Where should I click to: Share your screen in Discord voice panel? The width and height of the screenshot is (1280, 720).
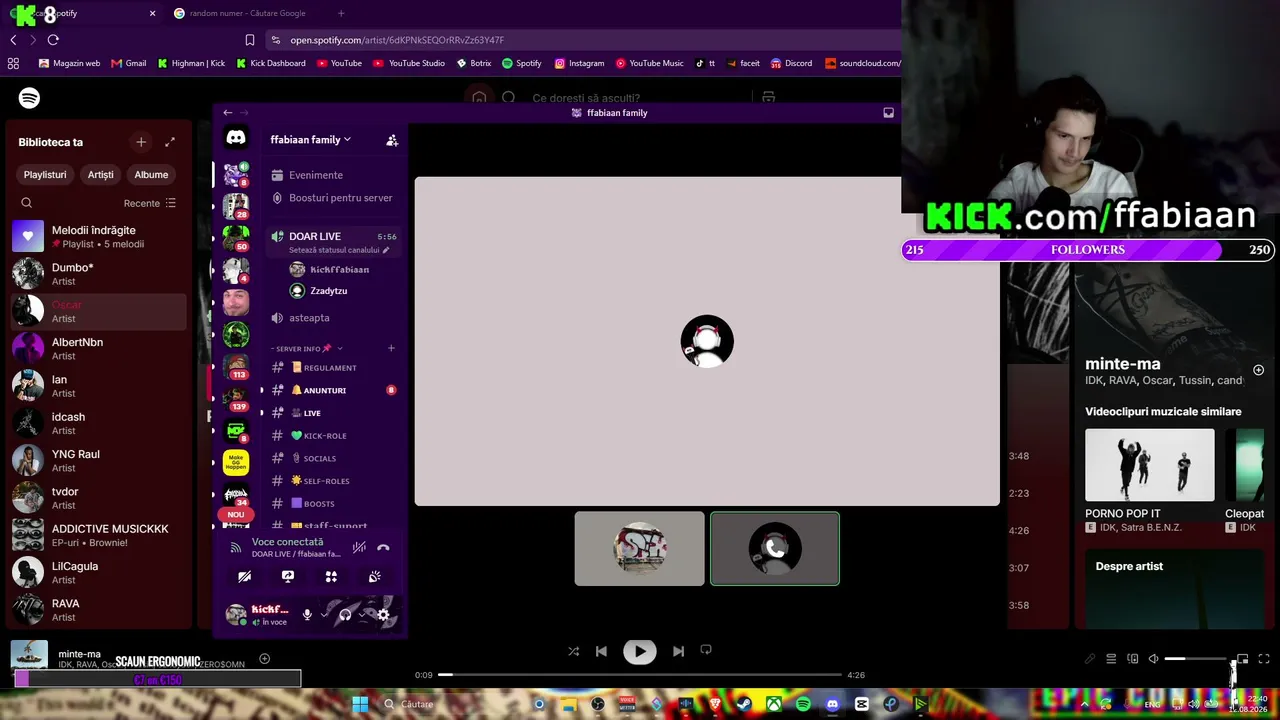click(x=288, y=576)
